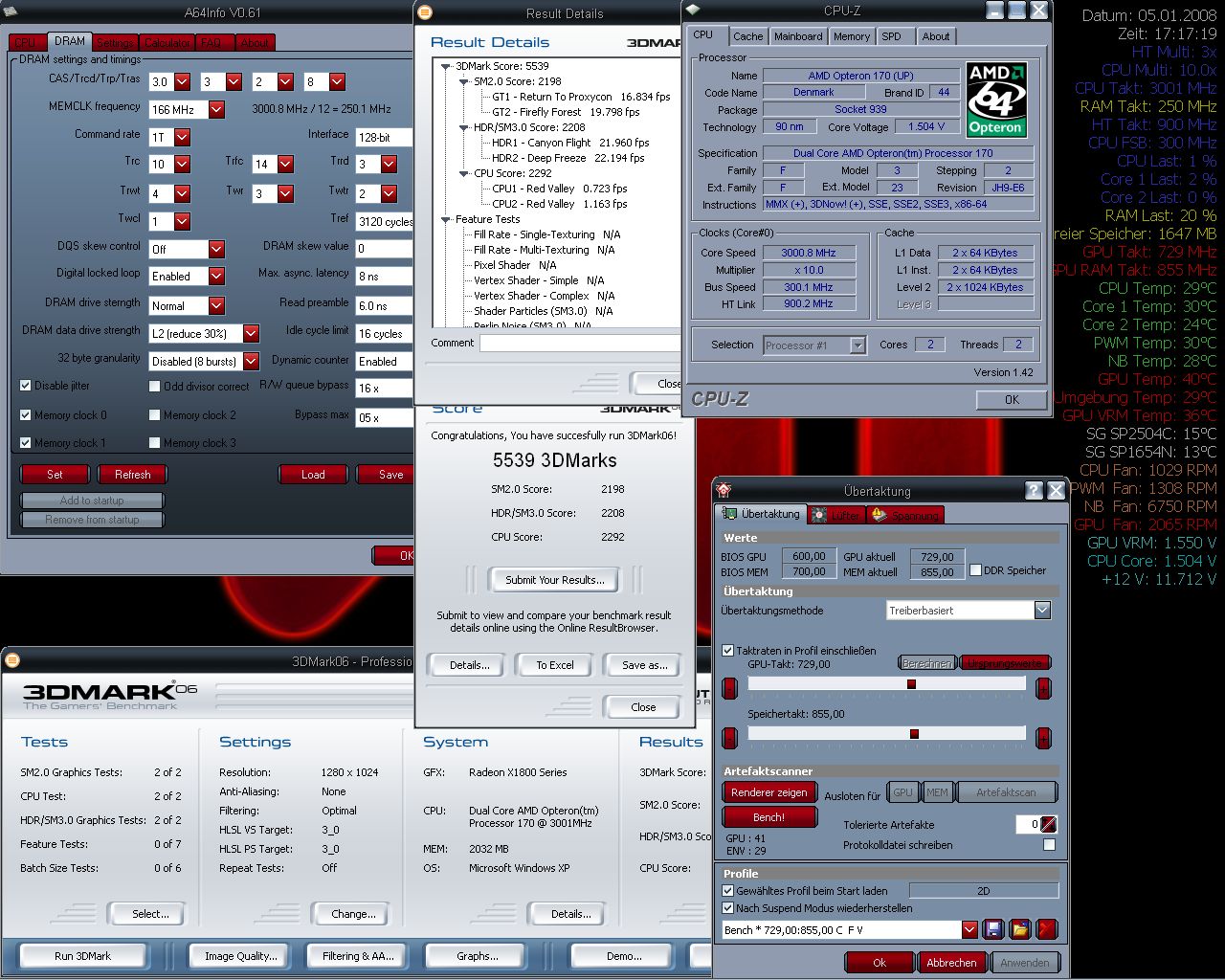This screenshot has height=980, width=1225.
Task: Decrease Speichertakt with the minus button
Action: click(x=730, y=737)
